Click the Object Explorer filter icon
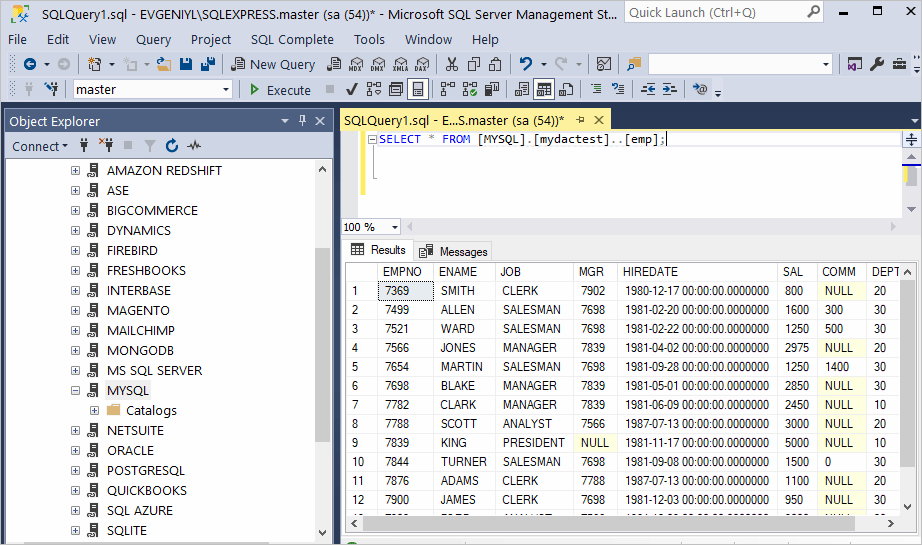922x545 pixels. (150, 145)
